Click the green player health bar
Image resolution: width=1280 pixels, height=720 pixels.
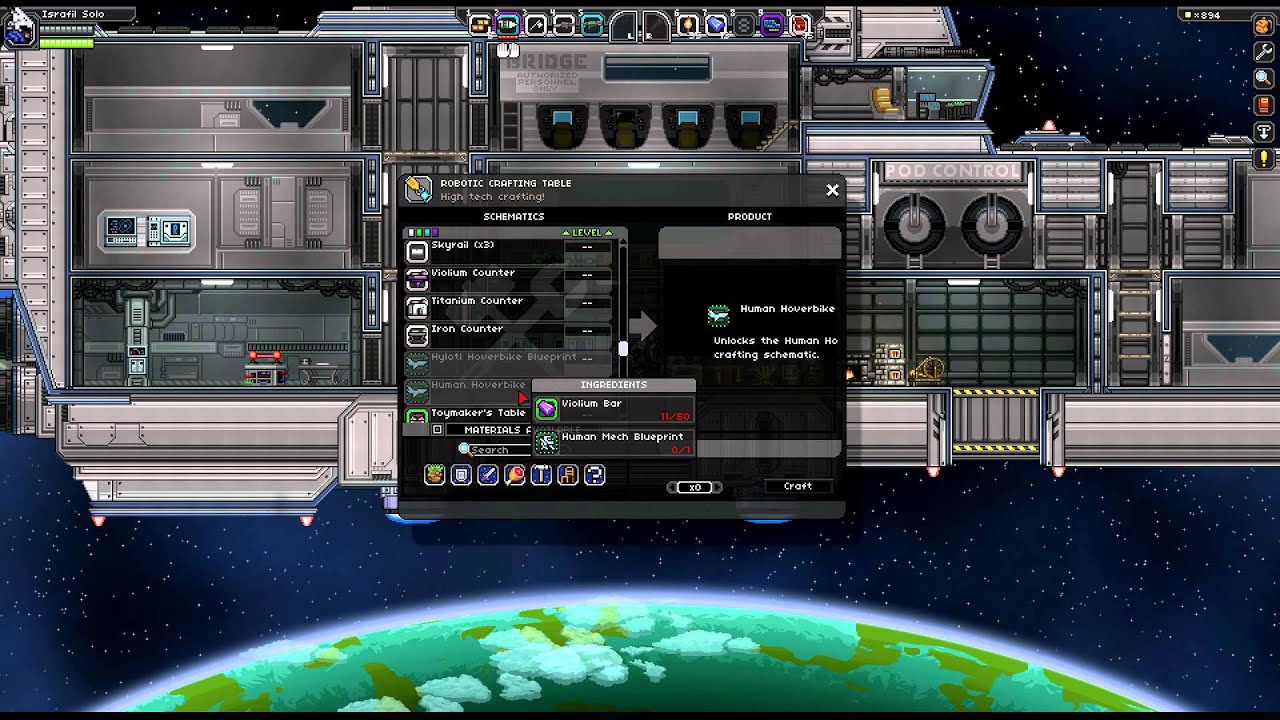pyautogui.click(x=66, y=43)
